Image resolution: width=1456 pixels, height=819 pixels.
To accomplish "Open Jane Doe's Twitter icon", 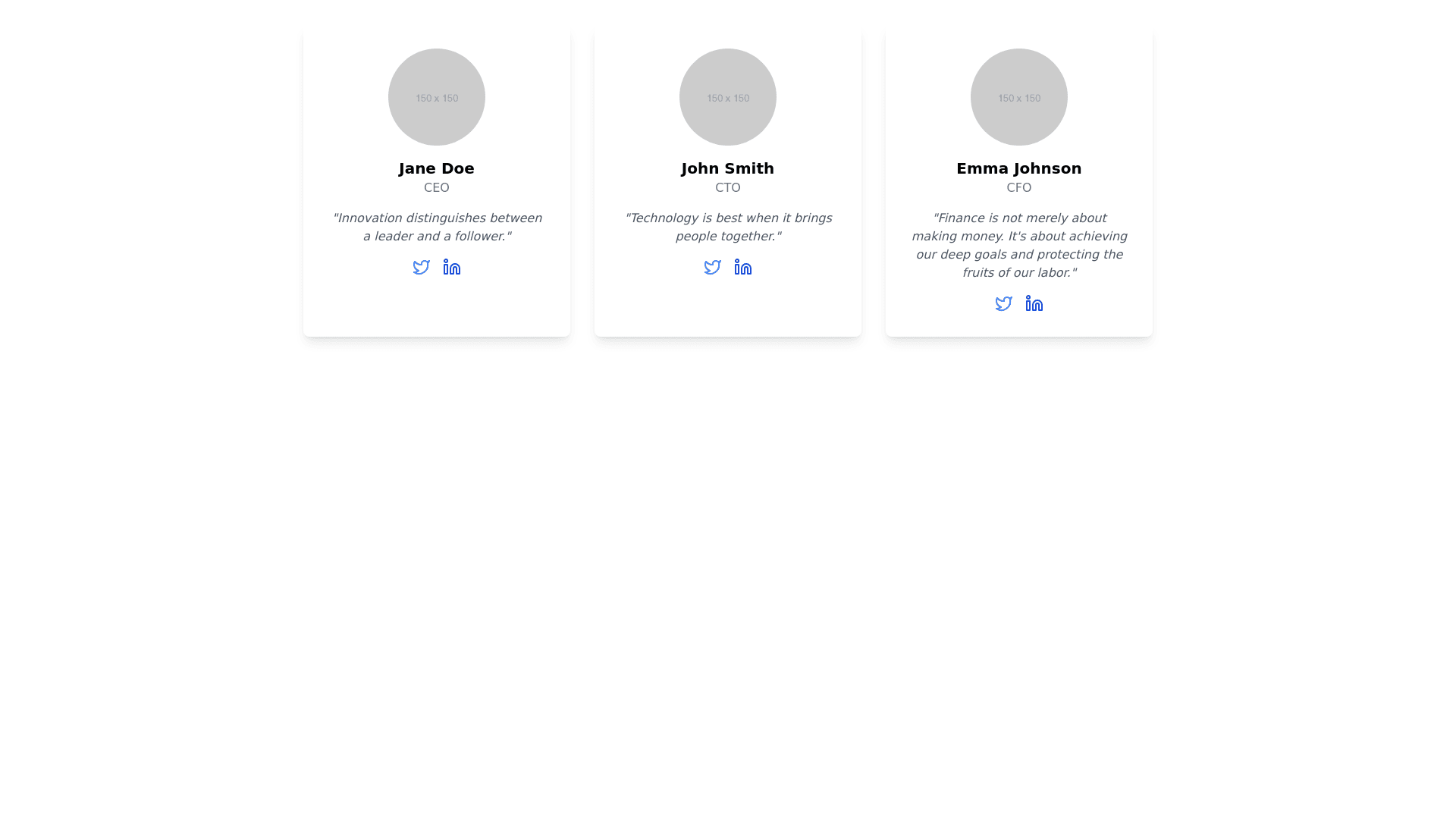I will [x=421, y=267].
